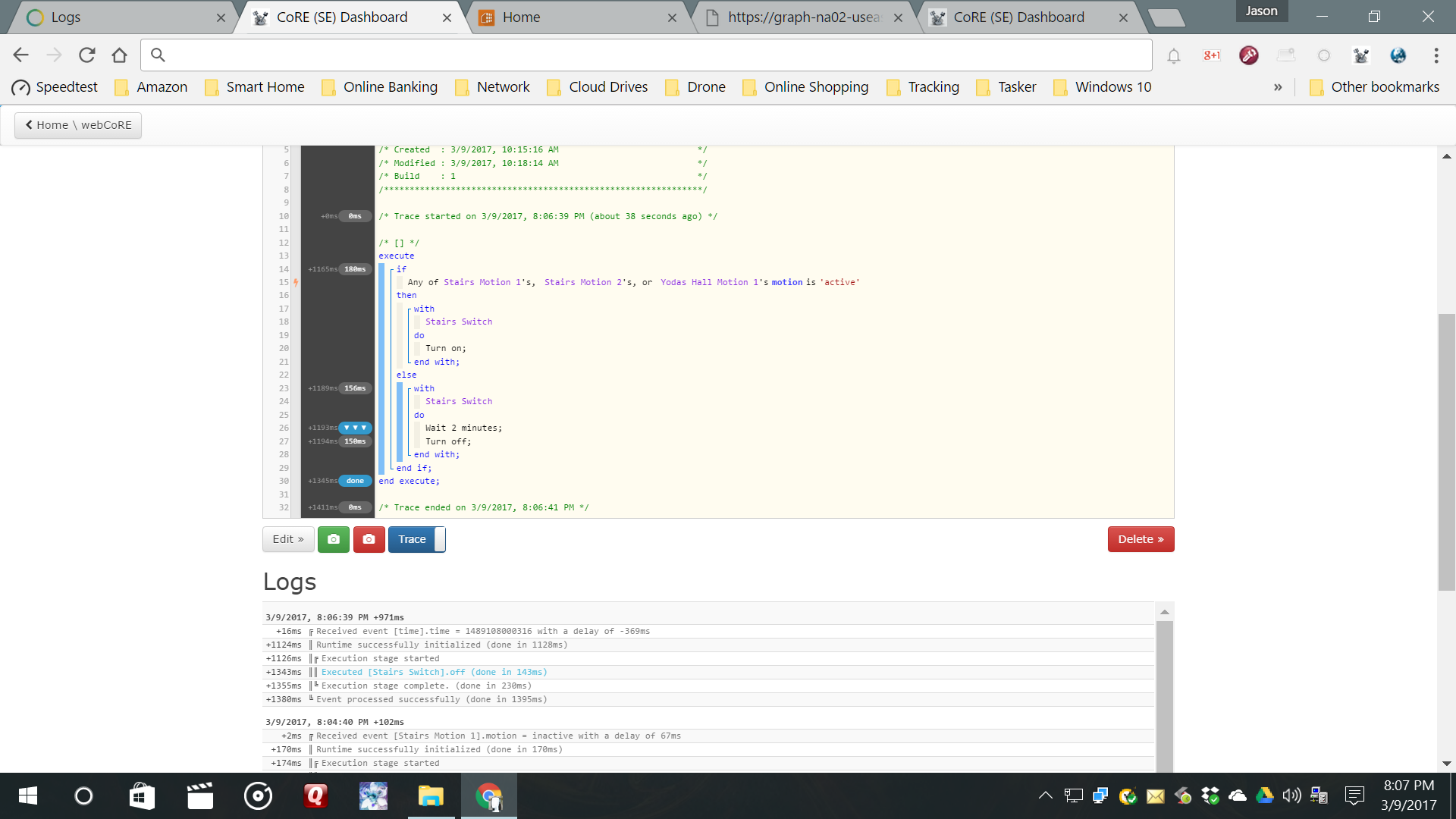Open the Chrome three-dot menu
1456x819 pixels.
1436,55
